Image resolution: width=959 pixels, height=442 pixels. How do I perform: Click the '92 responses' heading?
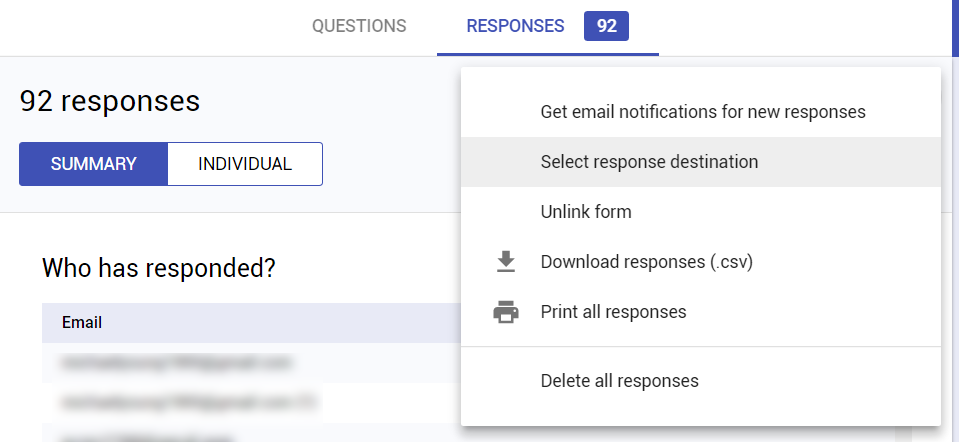click(110, 101)
